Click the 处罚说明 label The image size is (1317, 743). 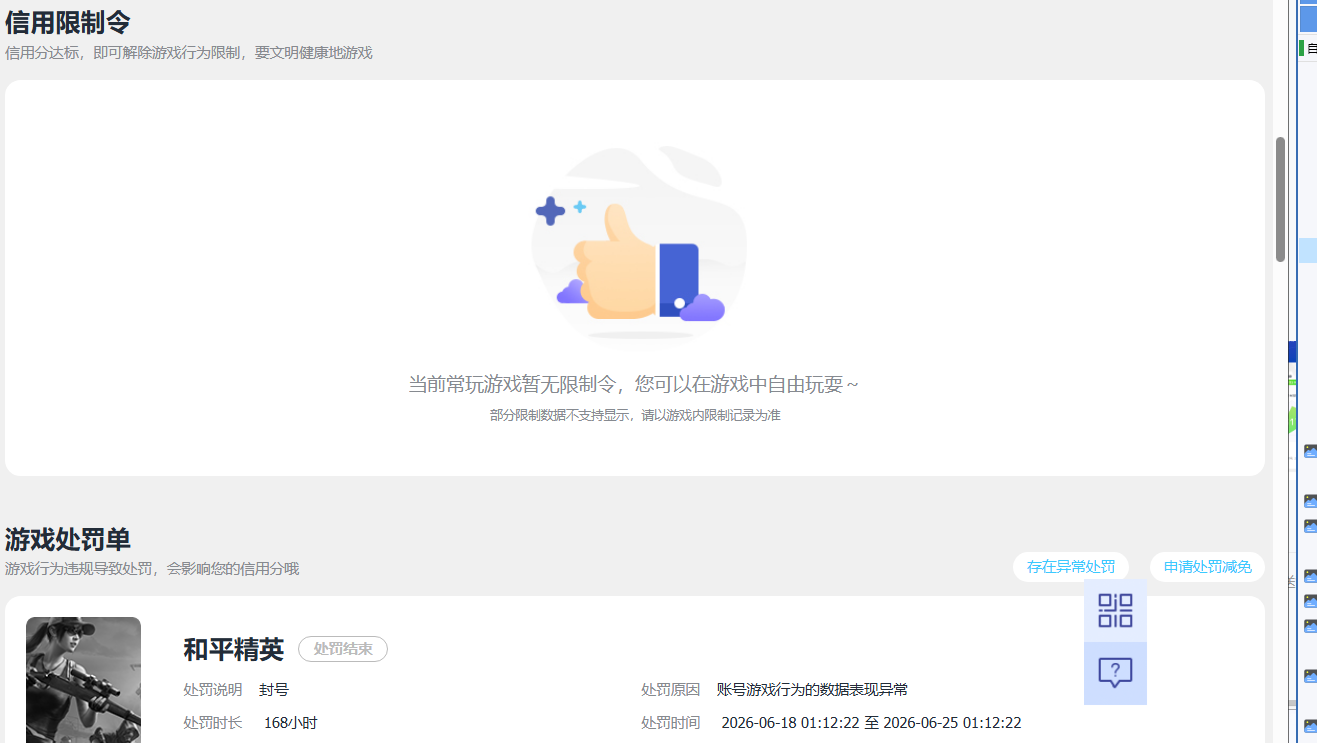coord(213,690)
